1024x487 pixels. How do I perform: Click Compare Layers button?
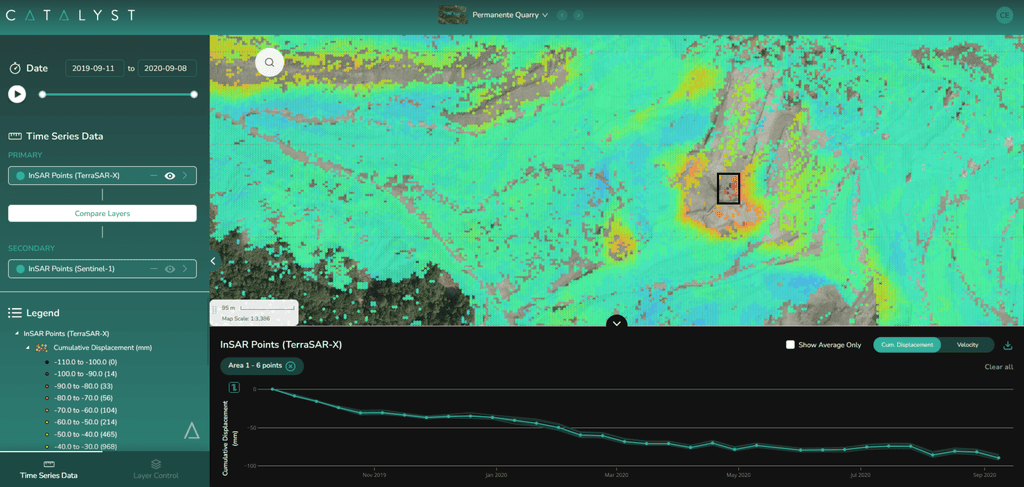pos(103,213)
